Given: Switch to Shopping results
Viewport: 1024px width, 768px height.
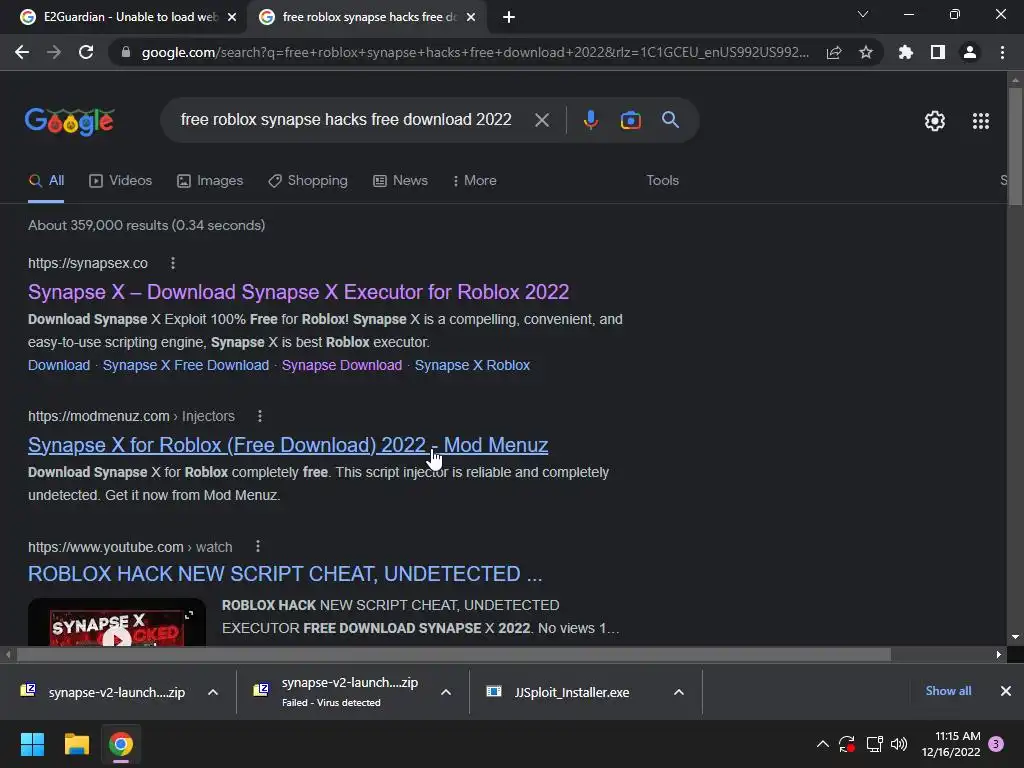Looking at the screenshot, I should [308, 180].
